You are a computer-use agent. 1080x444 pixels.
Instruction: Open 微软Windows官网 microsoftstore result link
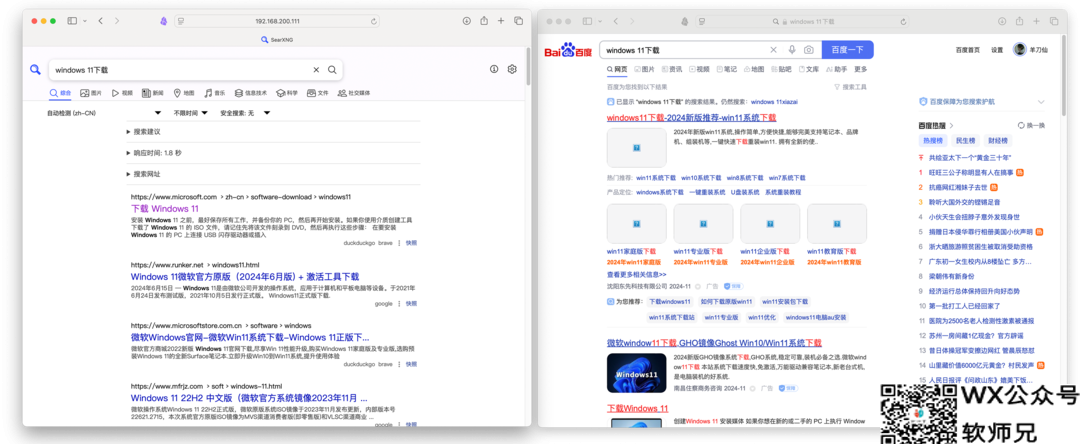[250, 337]
